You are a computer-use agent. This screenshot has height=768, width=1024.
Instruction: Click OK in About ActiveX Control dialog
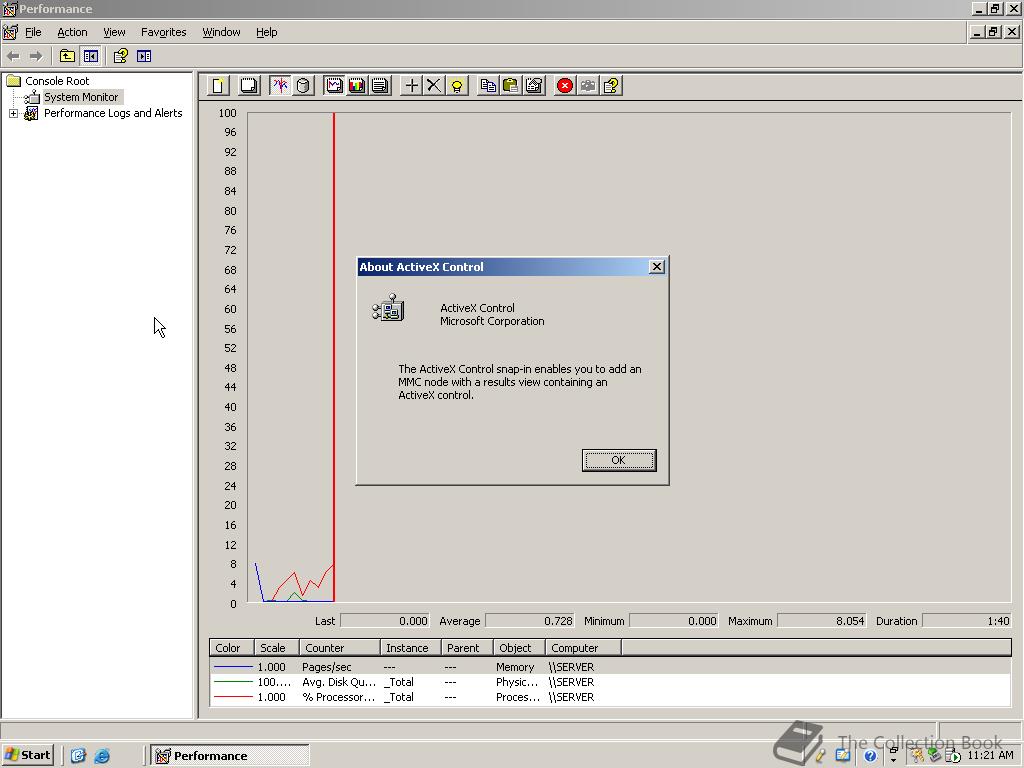618,460
